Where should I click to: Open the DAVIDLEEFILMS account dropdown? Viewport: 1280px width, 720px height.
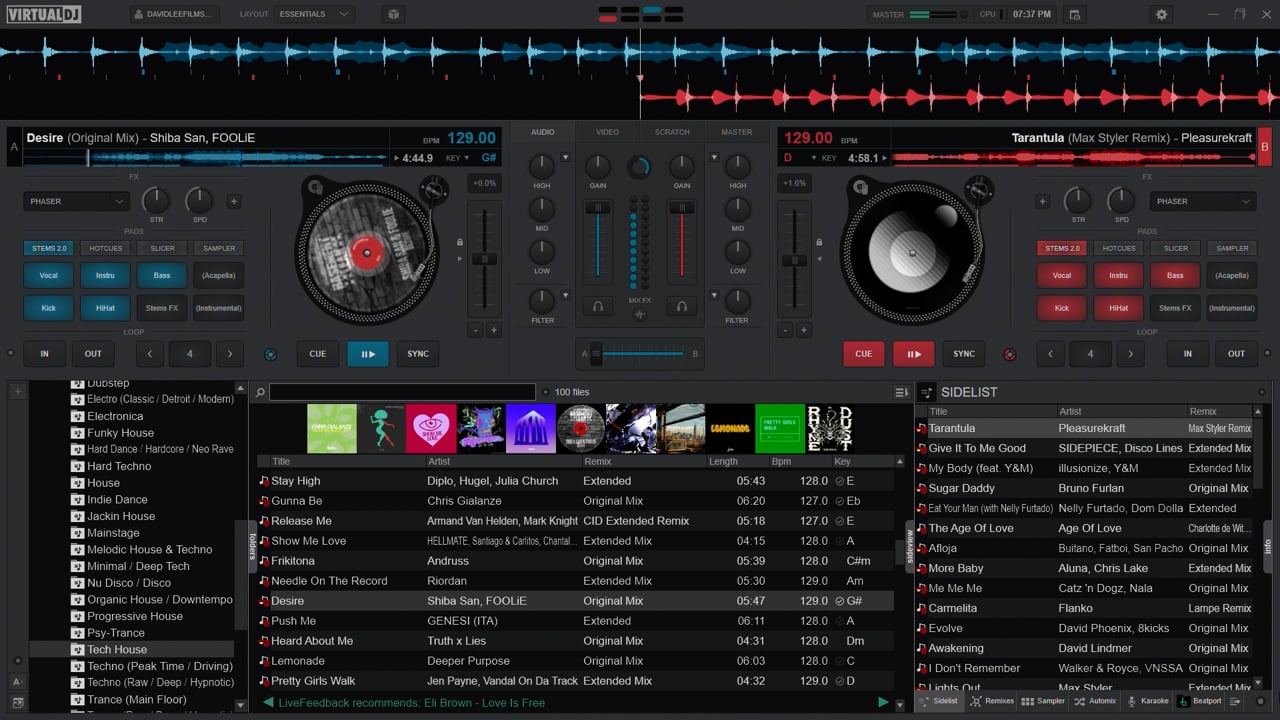pos(175,15)
